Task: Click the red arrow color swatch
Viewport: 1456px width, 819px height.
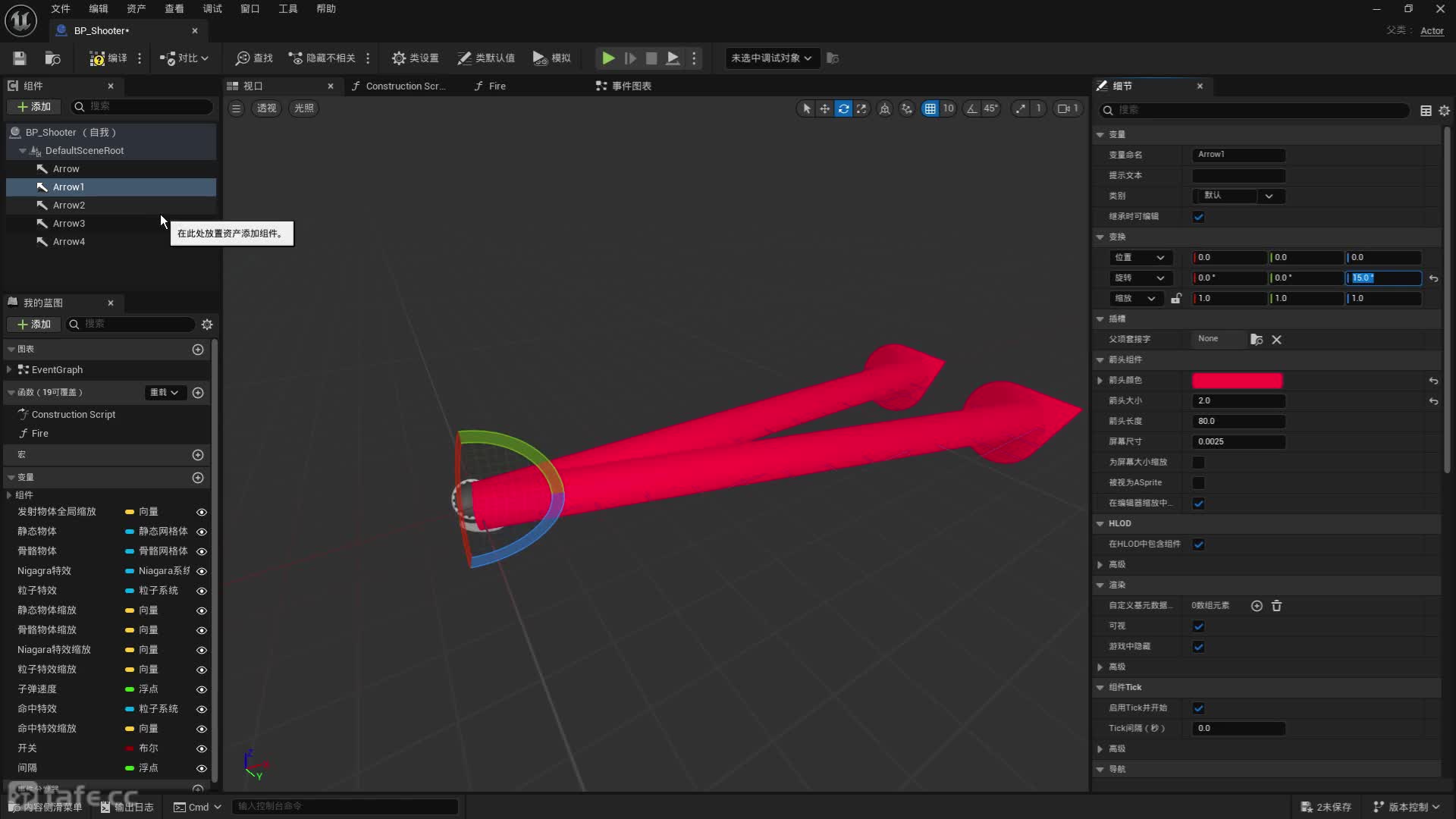Action: point(1237,381)
